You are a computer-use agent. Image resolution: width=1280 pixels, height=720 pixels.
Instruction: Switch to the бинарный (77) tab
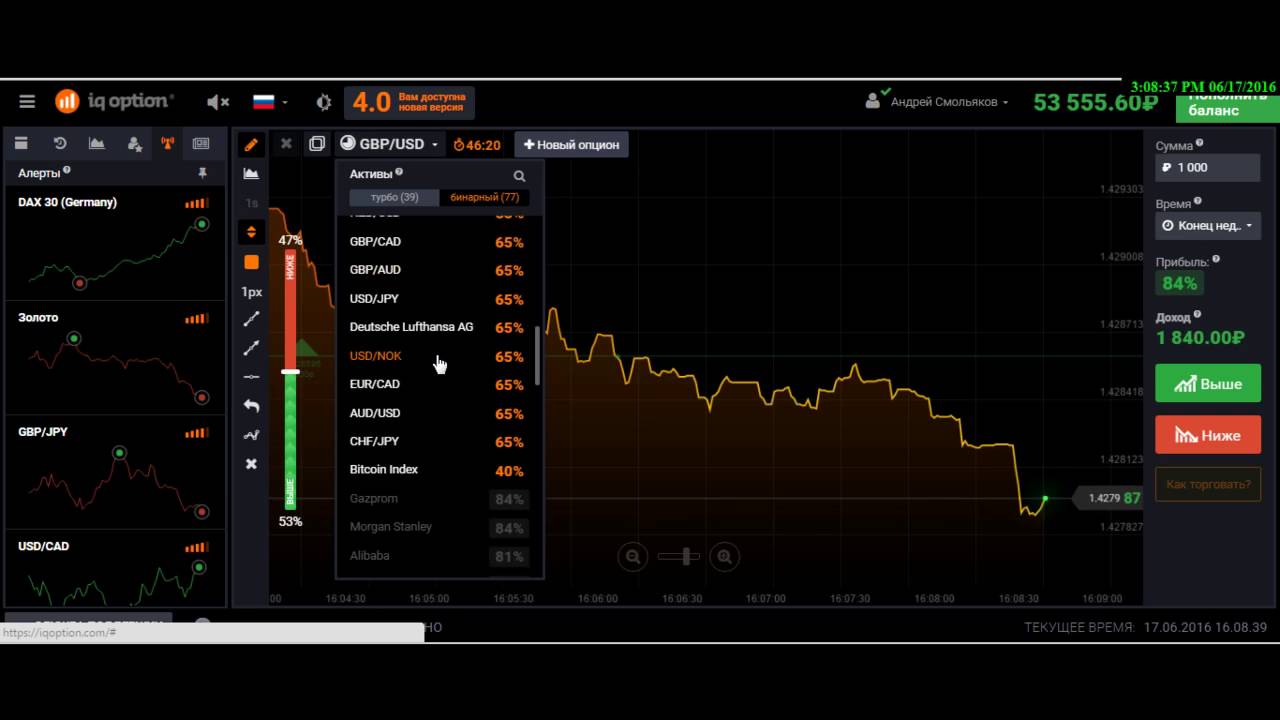click(484, 197)
